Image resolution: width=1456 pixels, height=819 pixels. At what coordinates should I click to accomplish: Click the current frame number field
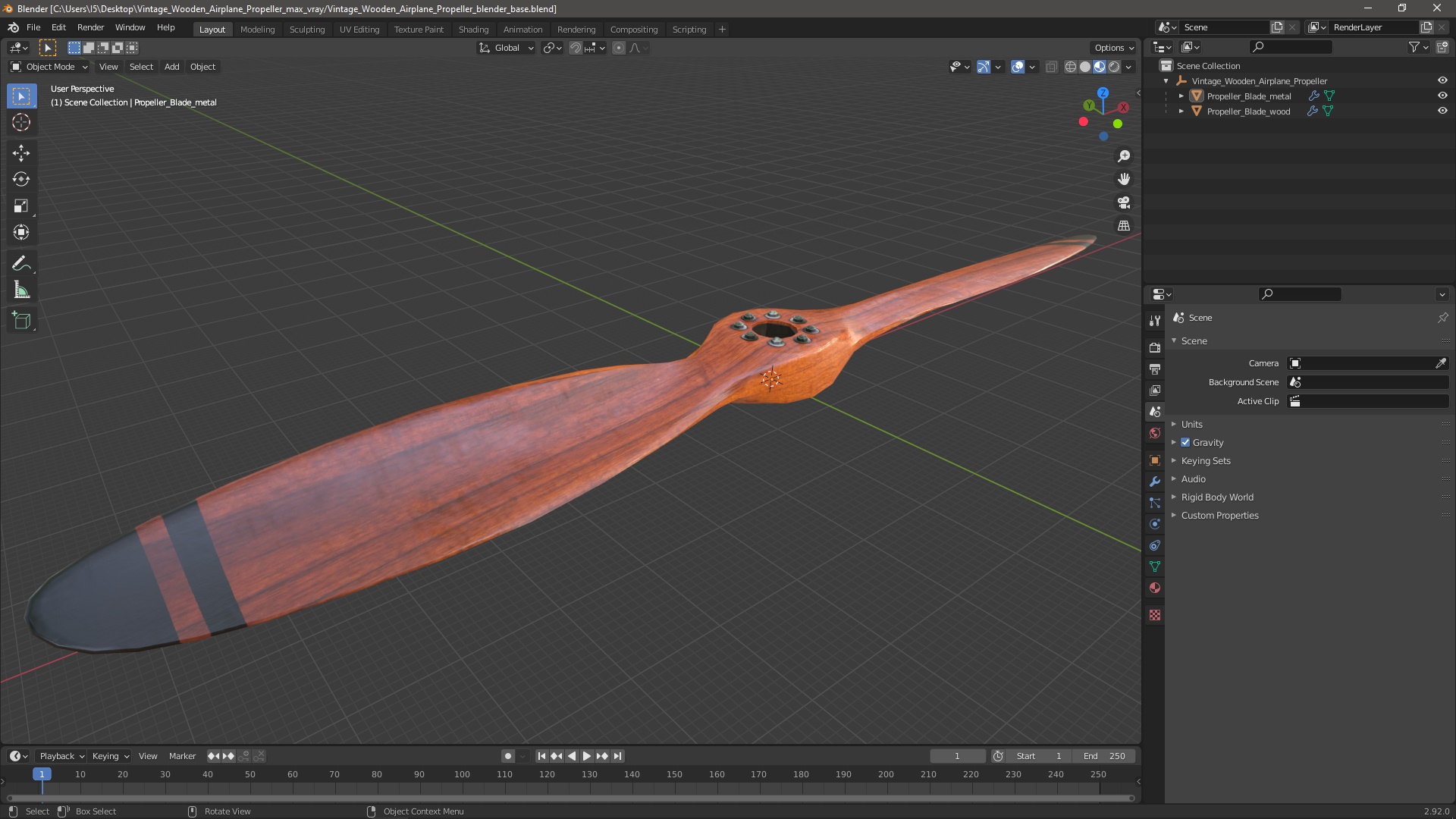pyautogui.click(x=957, y=756)
